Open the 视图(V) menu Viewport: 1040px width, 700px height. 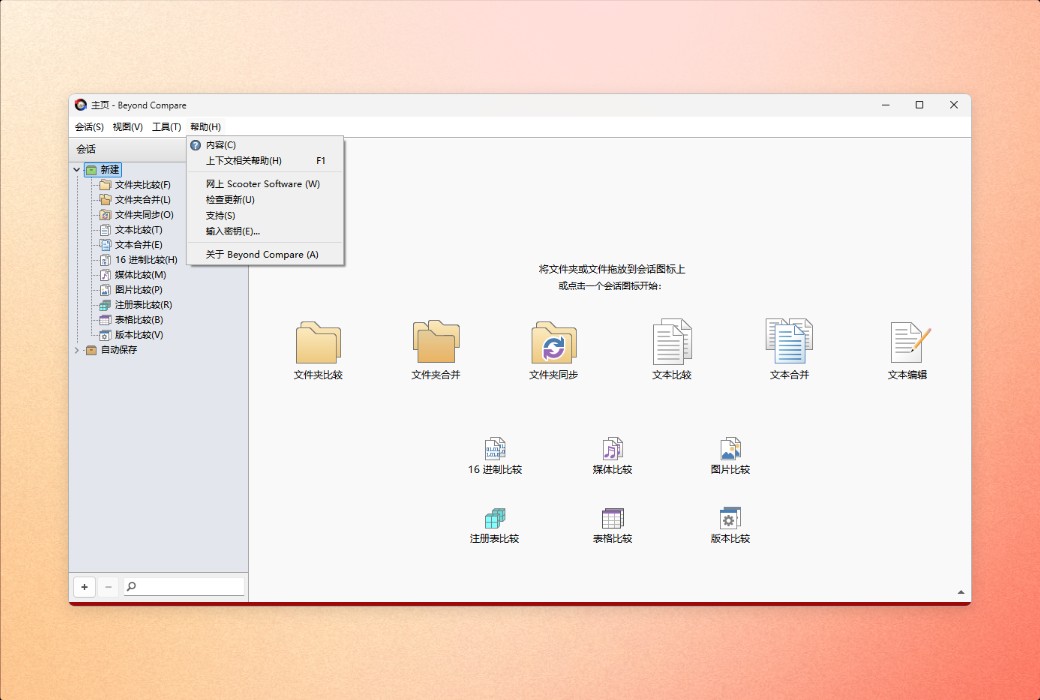[127, 127]
